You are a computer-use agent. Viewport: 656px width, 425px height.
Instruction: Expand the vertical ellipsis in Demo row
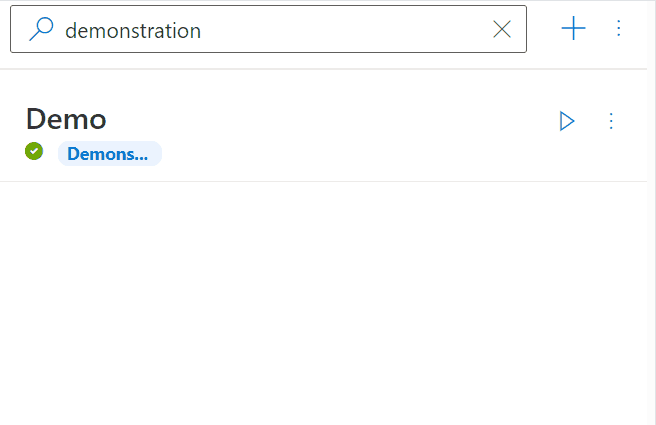click(x=612, y=121)
